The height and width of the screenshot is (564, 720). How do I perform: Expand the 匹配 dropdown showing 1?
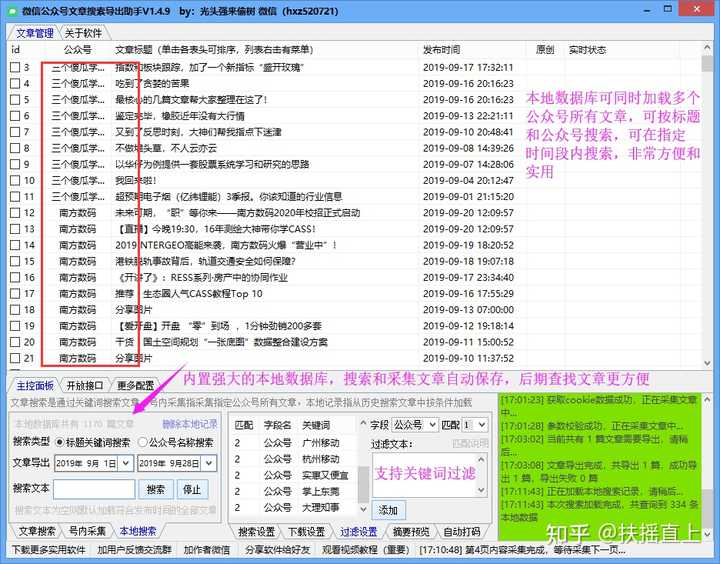[474, 425]
